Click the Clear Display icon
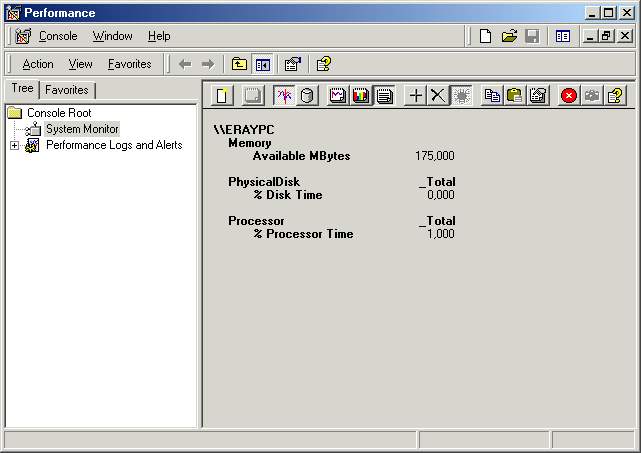 [x=253, y=96]
